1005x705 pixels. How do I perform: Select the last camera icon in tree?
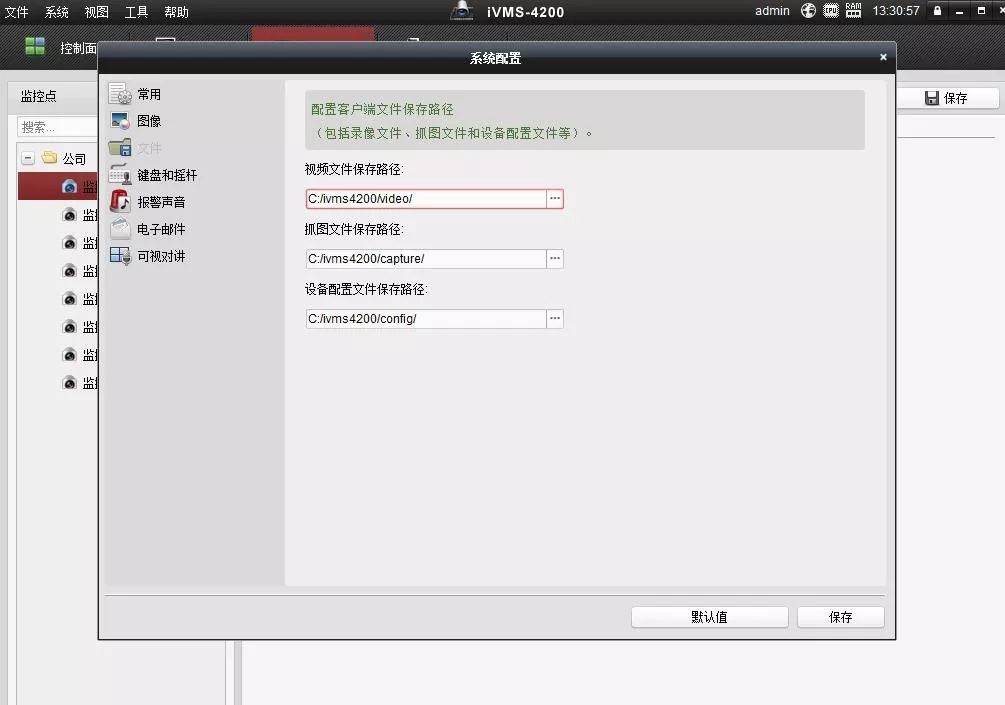pos(69,383)
